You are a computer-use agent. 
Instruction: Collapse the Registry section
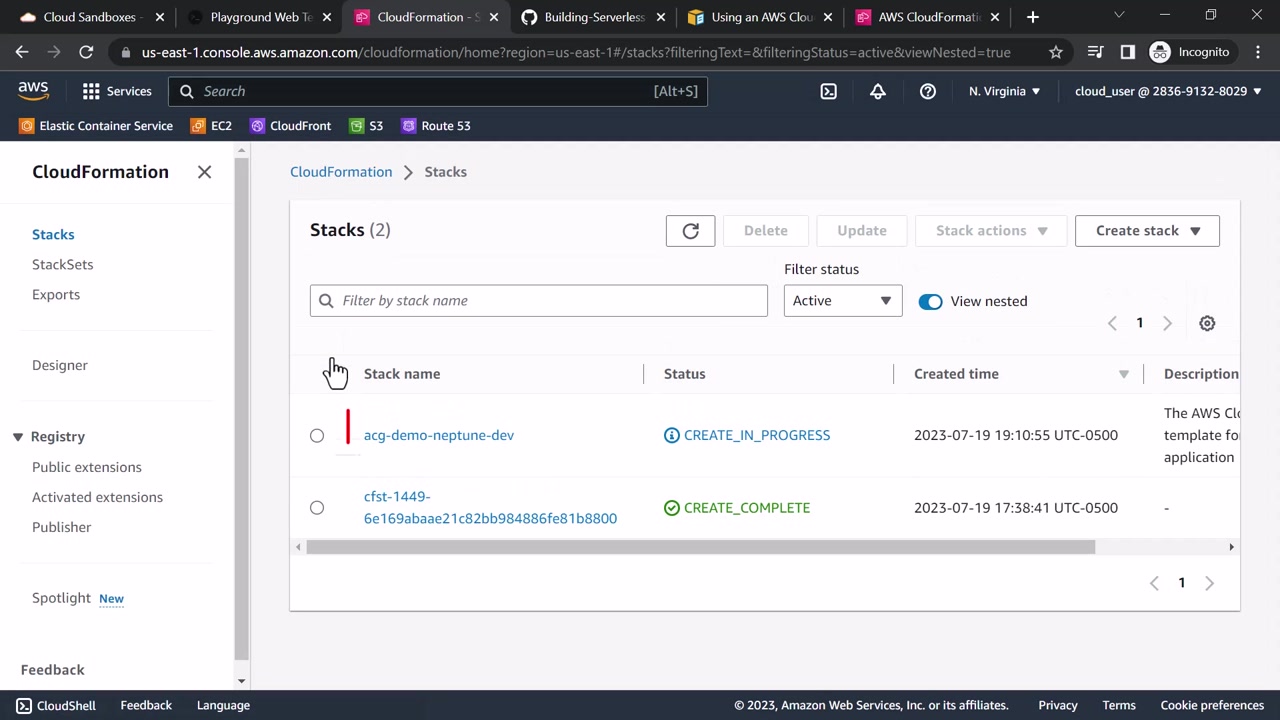[18, 437]
